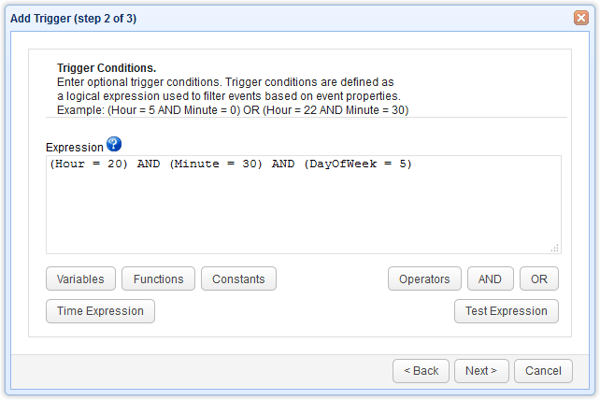Image resolution: width=600 pixels, height=400 pixels.
Task: Close the Add Trigger dialog
Action: [x=581, y=18]
